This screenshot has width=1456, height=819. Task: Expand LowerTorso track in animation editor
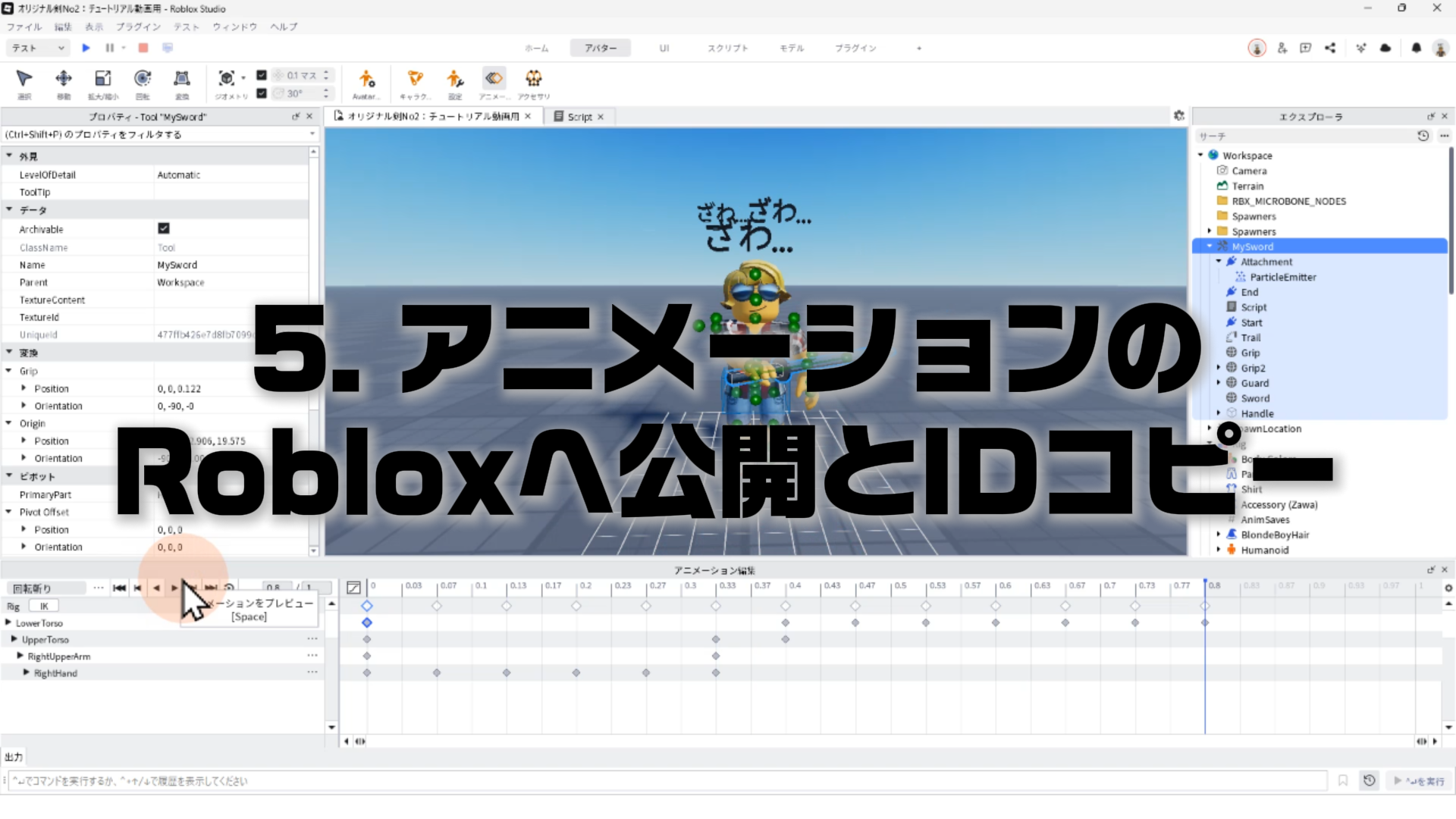8,623
